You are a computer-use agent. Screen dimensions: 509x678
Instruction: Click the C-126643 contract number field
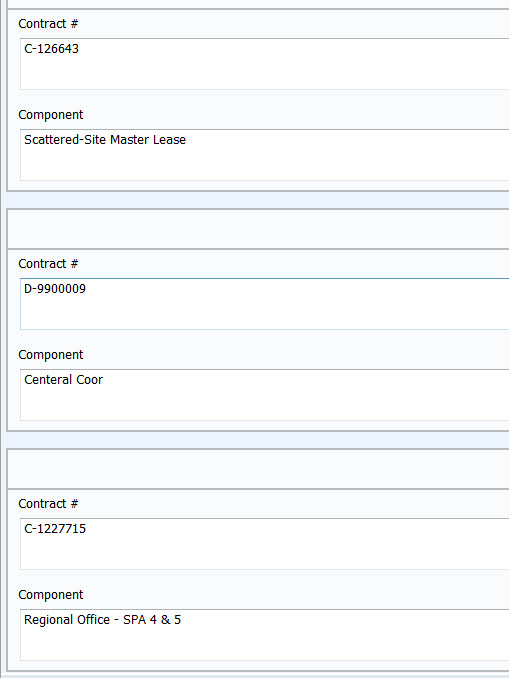pos(264,64)
